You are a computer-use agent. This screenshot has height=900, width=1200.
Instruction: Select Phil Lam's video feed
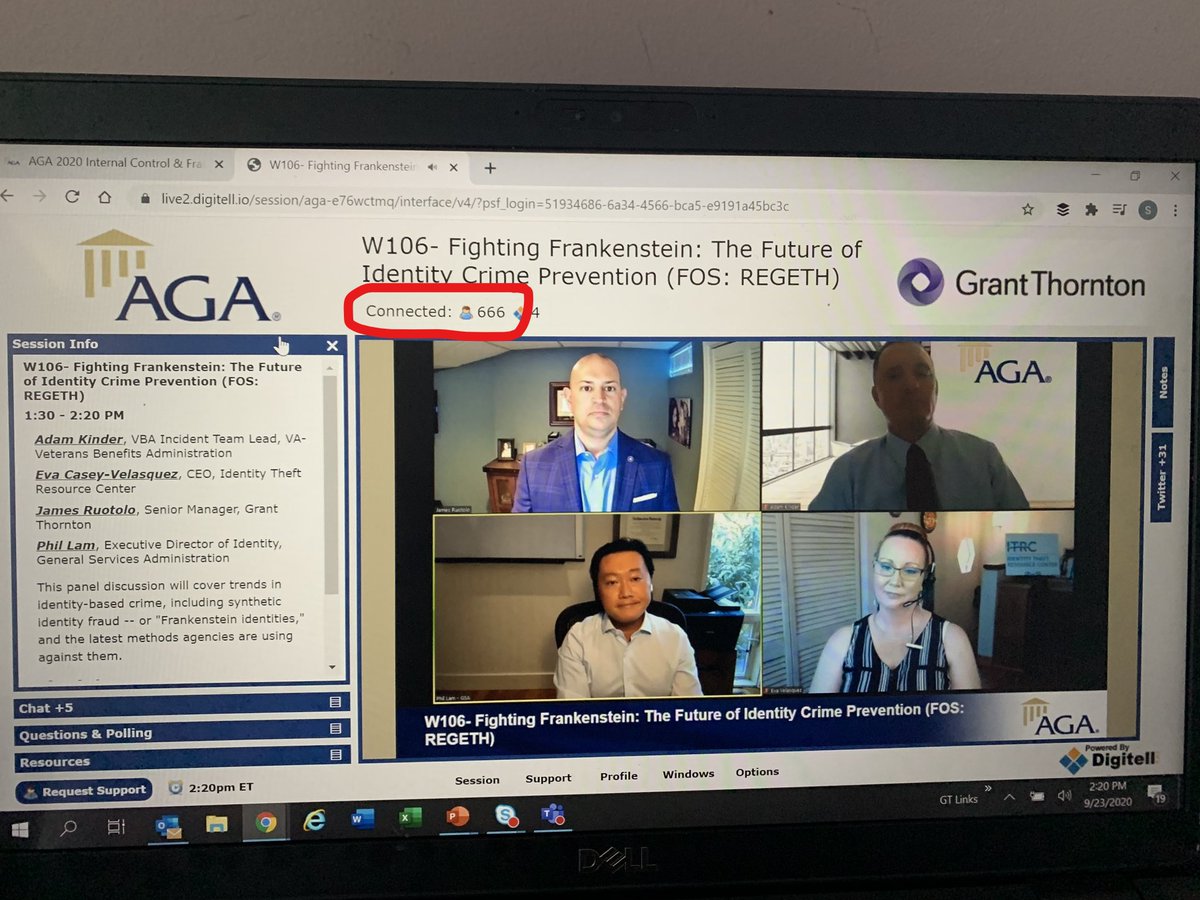[x=596, y=605]
